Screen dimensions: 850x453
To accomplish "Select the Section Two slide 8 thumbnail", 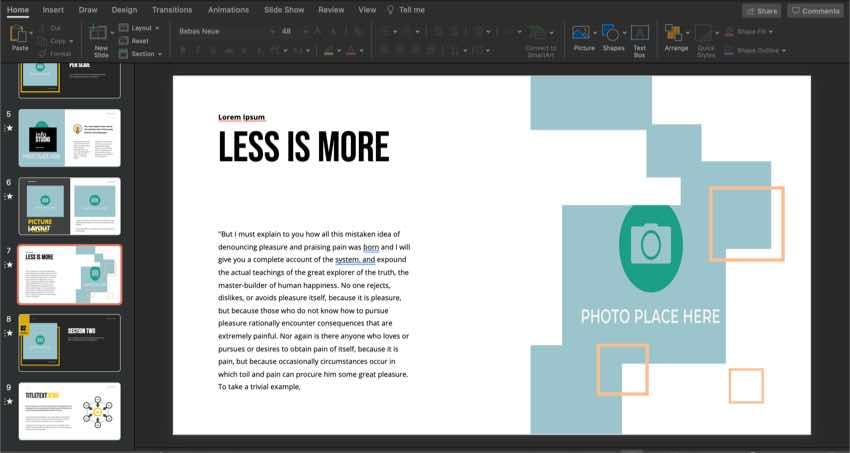I will click(x=70, y=342).
